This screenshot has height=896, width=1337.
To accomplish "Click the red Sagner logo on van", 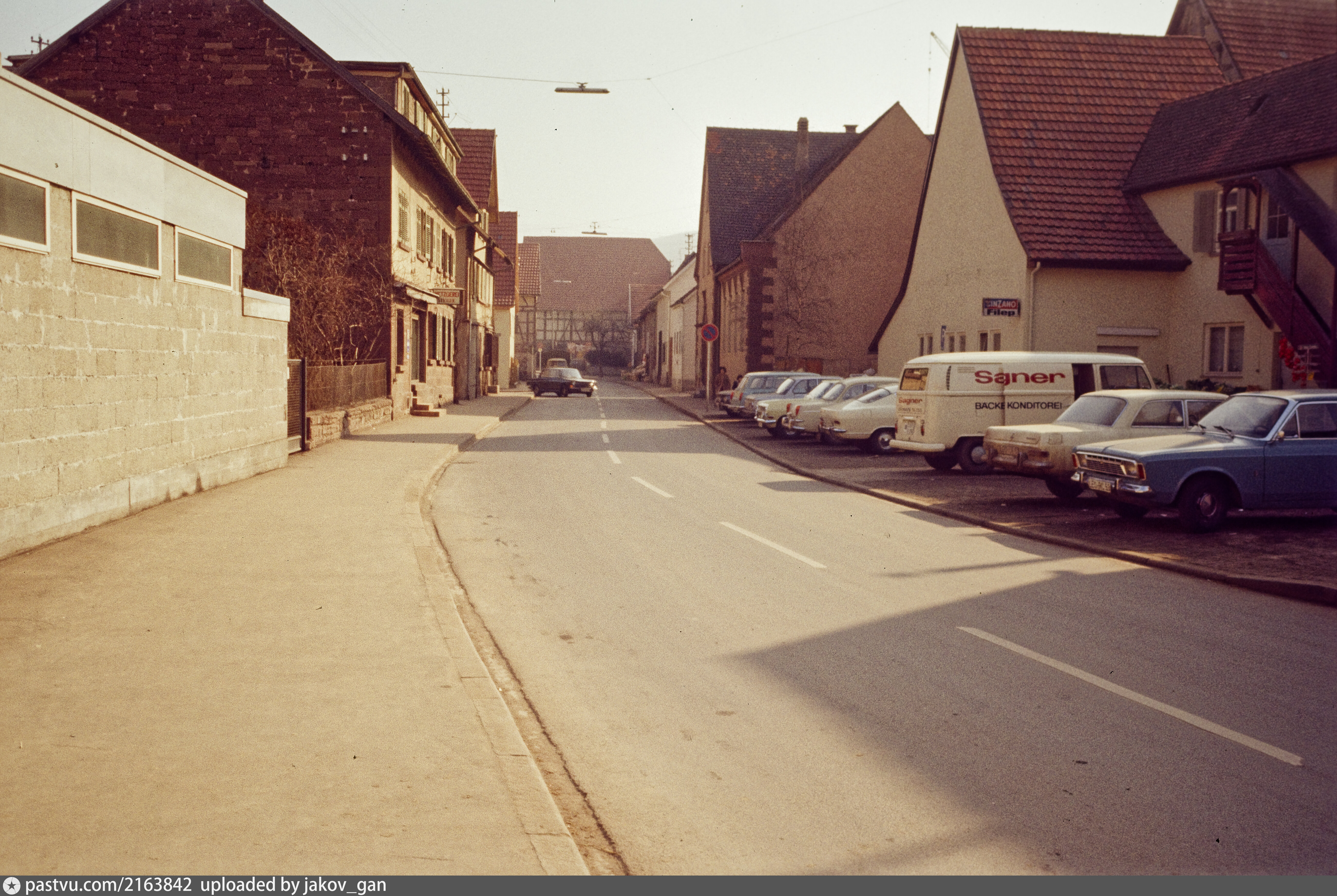I will (x=1020, y=377).
